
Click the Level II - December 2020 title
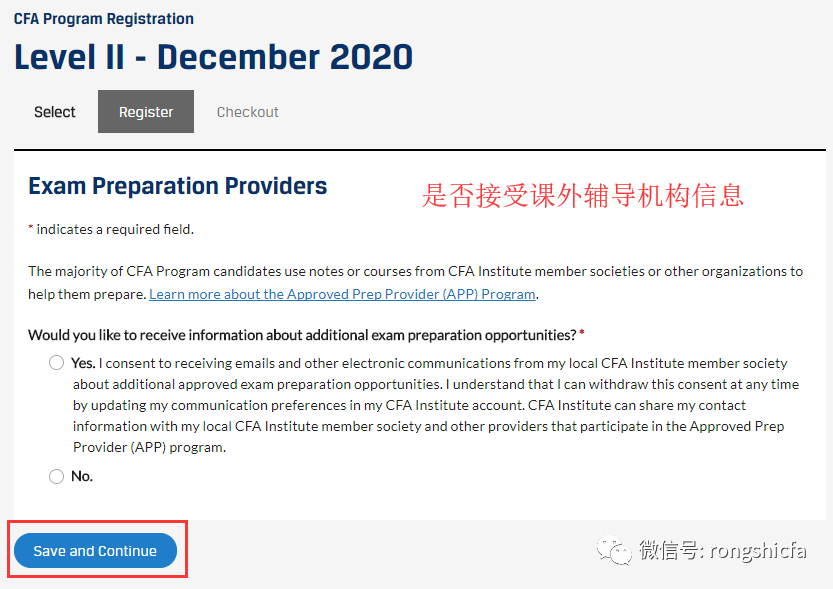[x=214, y=57]
